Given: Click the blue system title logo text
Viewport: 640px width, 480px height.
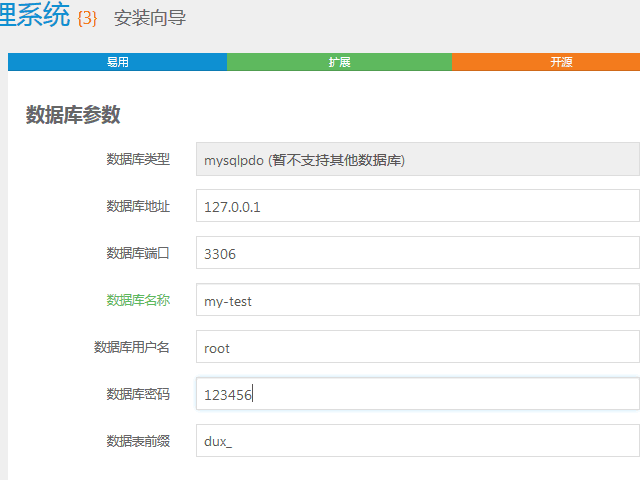Looking at the screenshot, I should pyautogui.click(x=35, y=16).
